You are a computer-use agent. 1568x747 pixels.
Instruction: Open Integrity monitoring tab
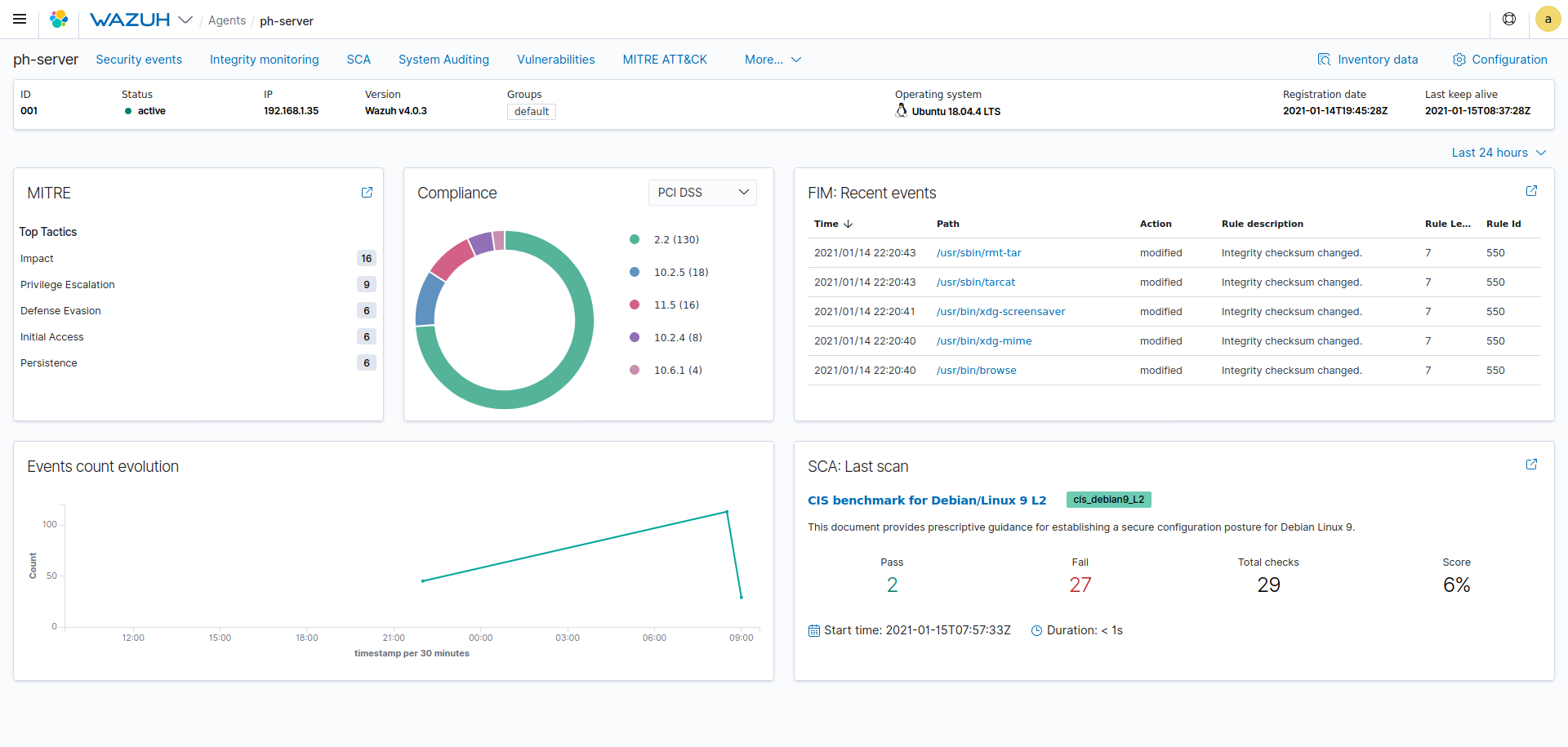pos(265,60)
